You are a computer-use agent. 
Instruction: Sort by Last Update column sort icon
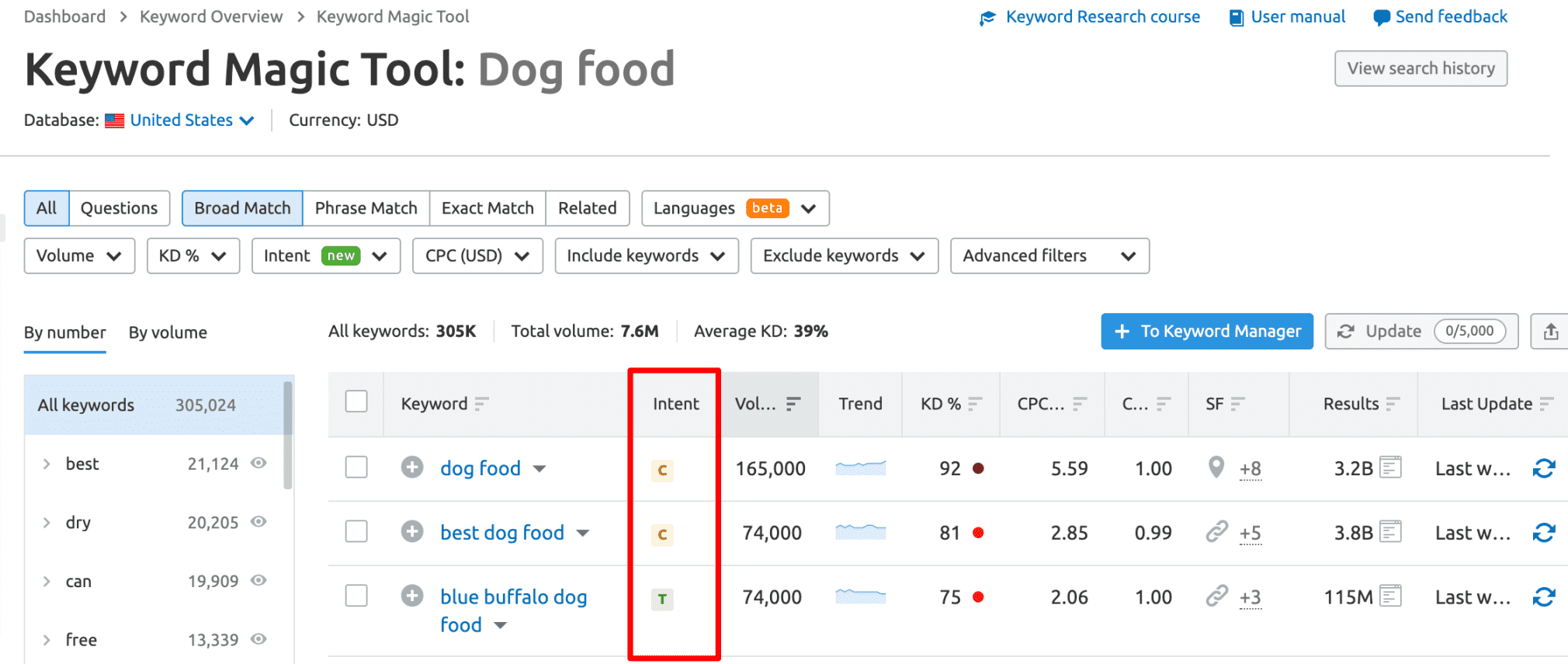[x=1546, y=404]
